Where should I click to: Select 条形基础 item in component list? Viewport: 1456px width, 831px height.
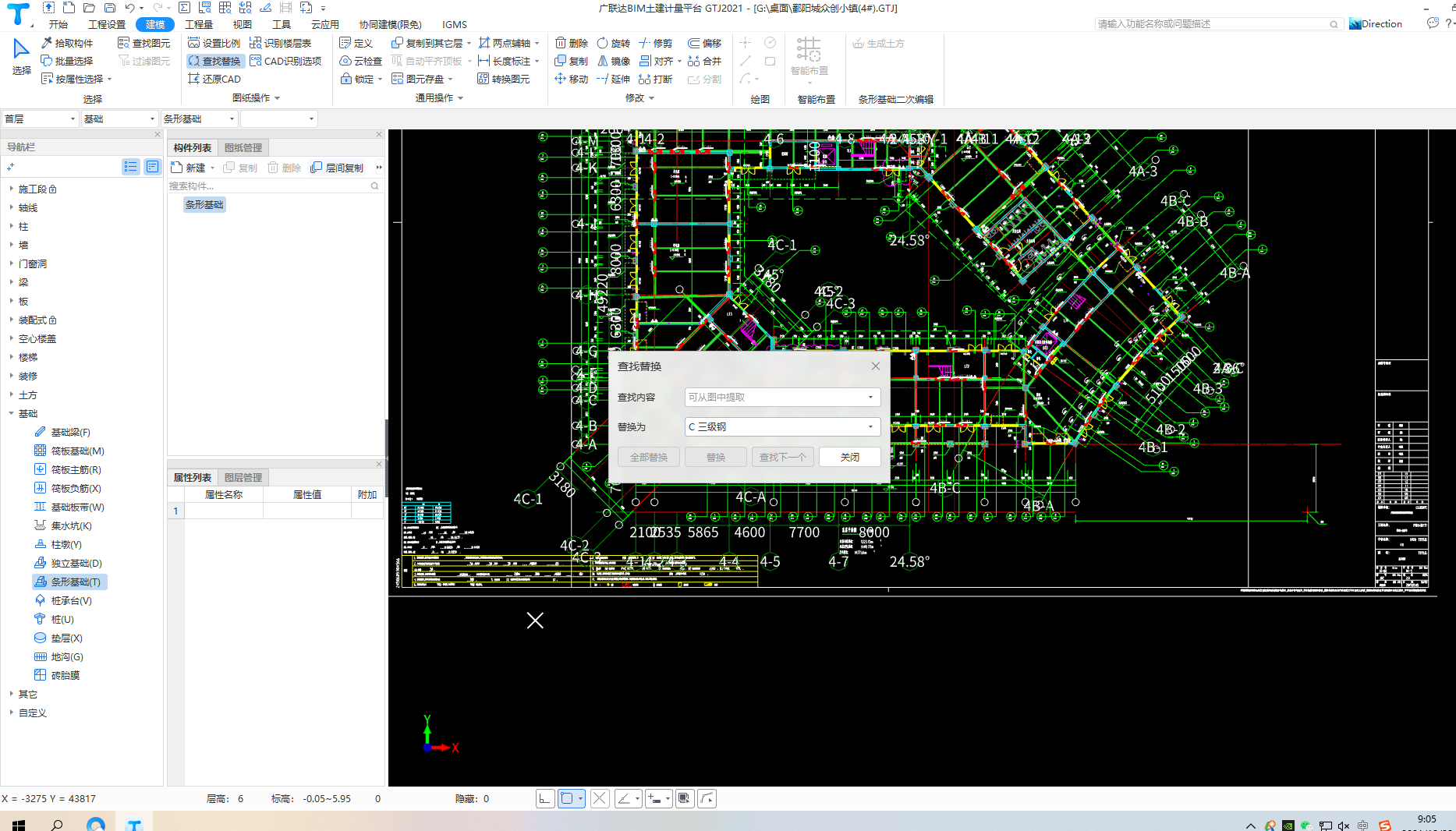tap(204, 204)
